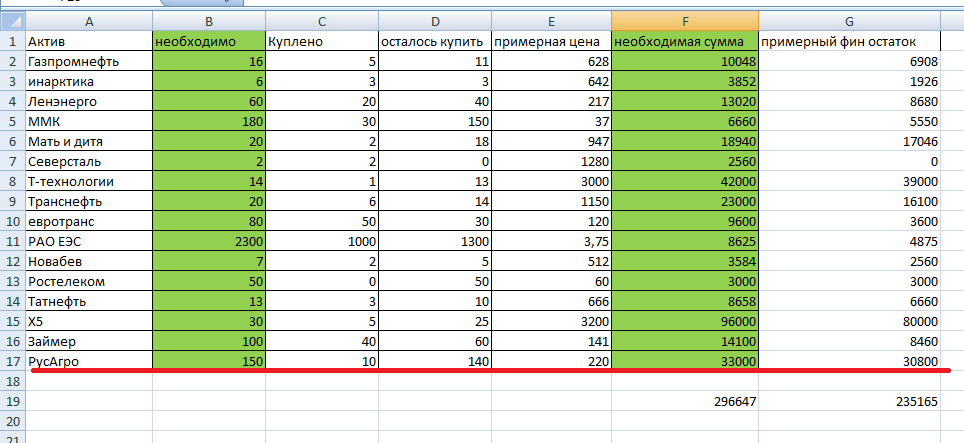This screenshot has width=964, height=443.
Task: Click the 'осталось купить' header cell
Action: [x=435, y=41]
